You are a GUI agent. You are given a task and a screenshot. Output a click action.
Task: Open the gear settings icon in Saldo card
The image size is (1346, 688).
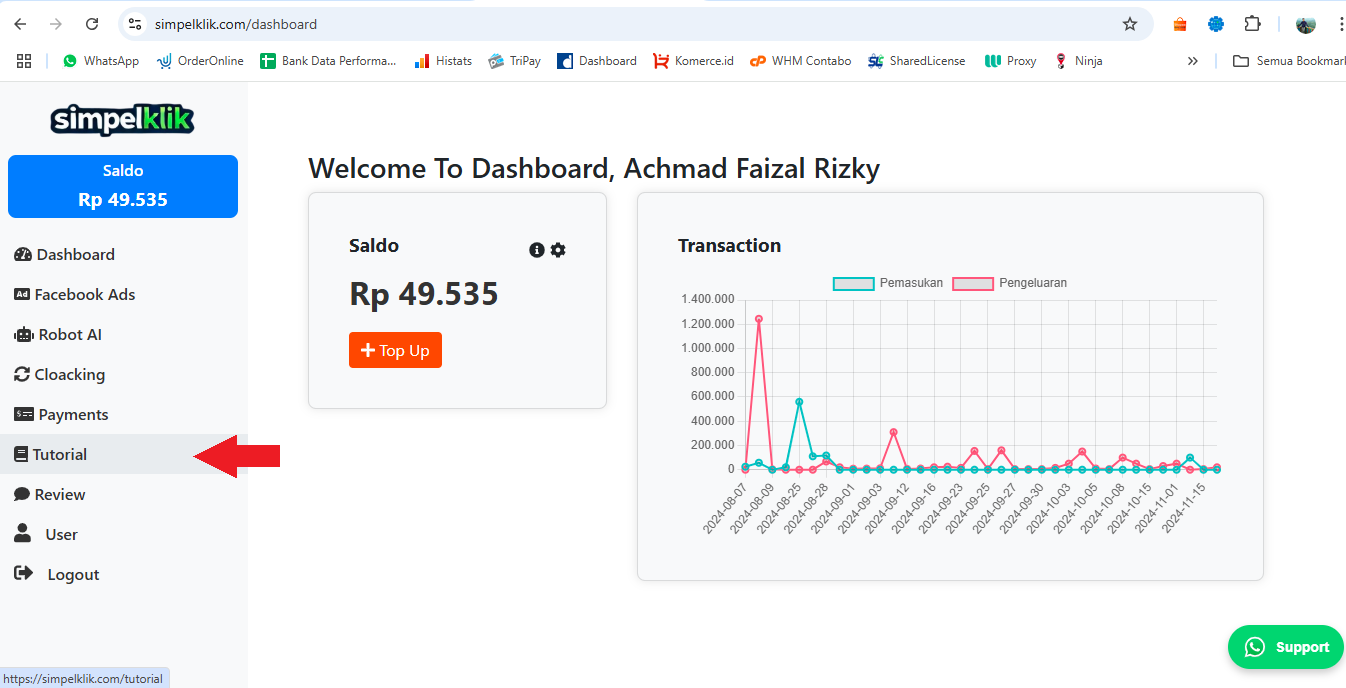pos(558,250)
